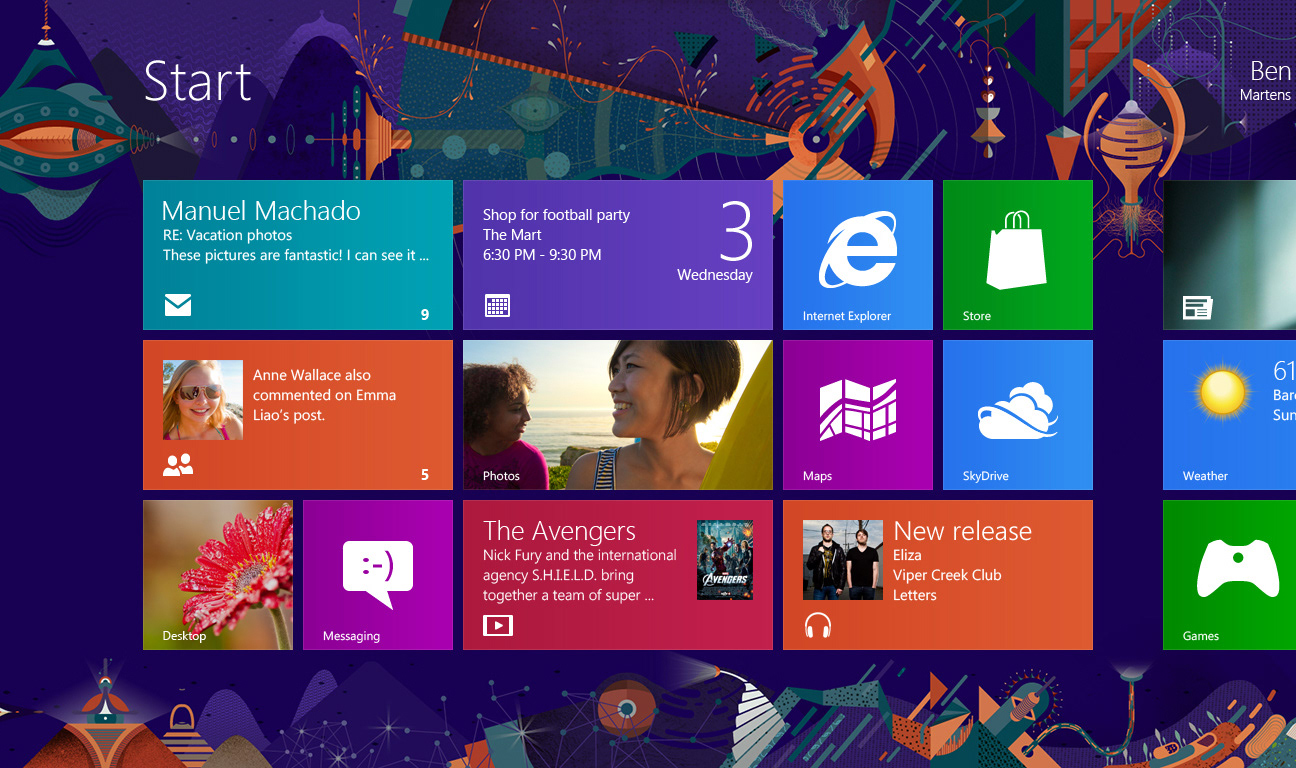The width and height of the screenshot is (1296, 768).
Task: Open Manuel Machado's email
Action: click(x=297, y=254)
